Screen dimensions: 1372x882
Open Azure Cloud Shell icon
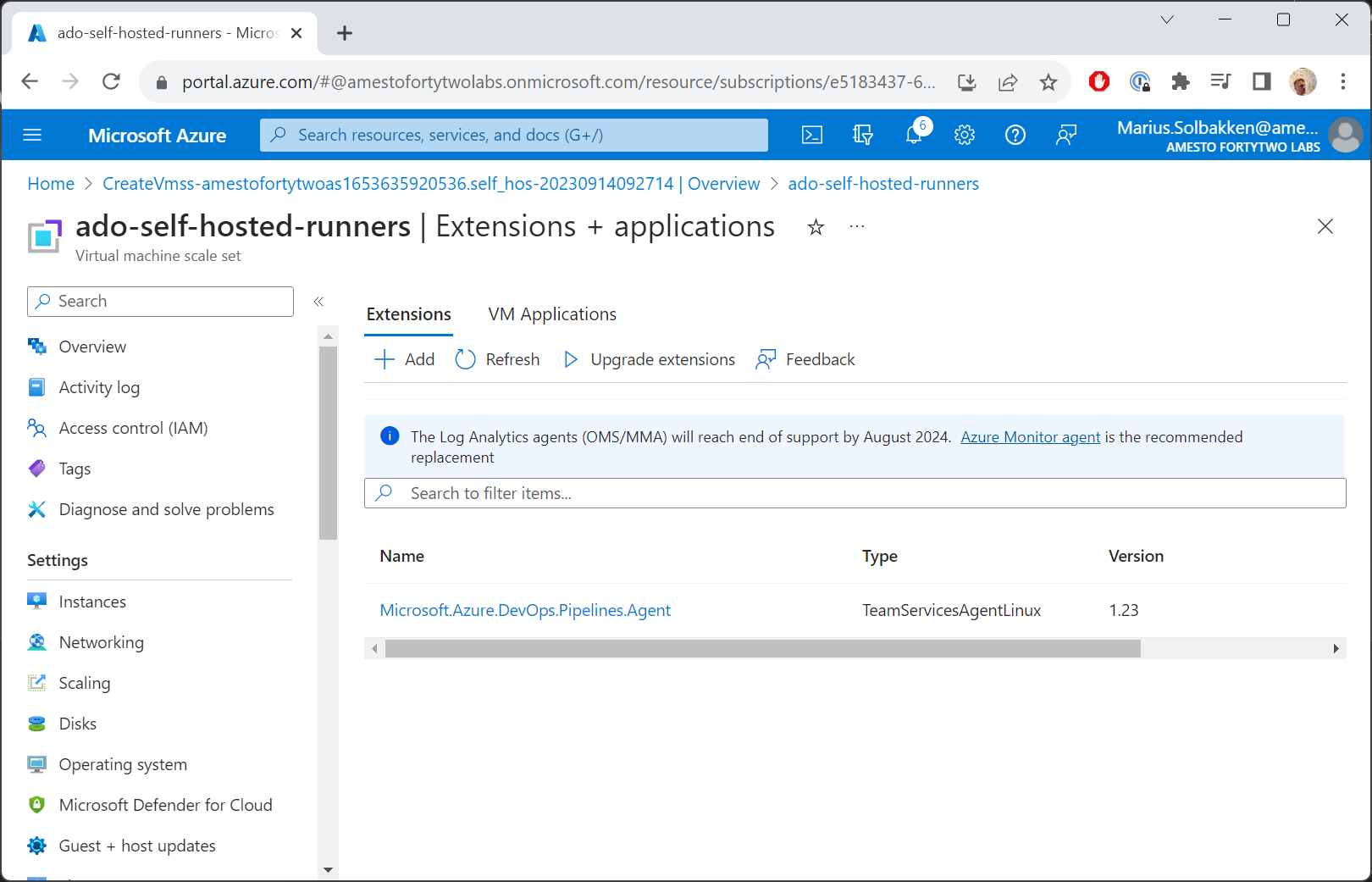(811, 135)
